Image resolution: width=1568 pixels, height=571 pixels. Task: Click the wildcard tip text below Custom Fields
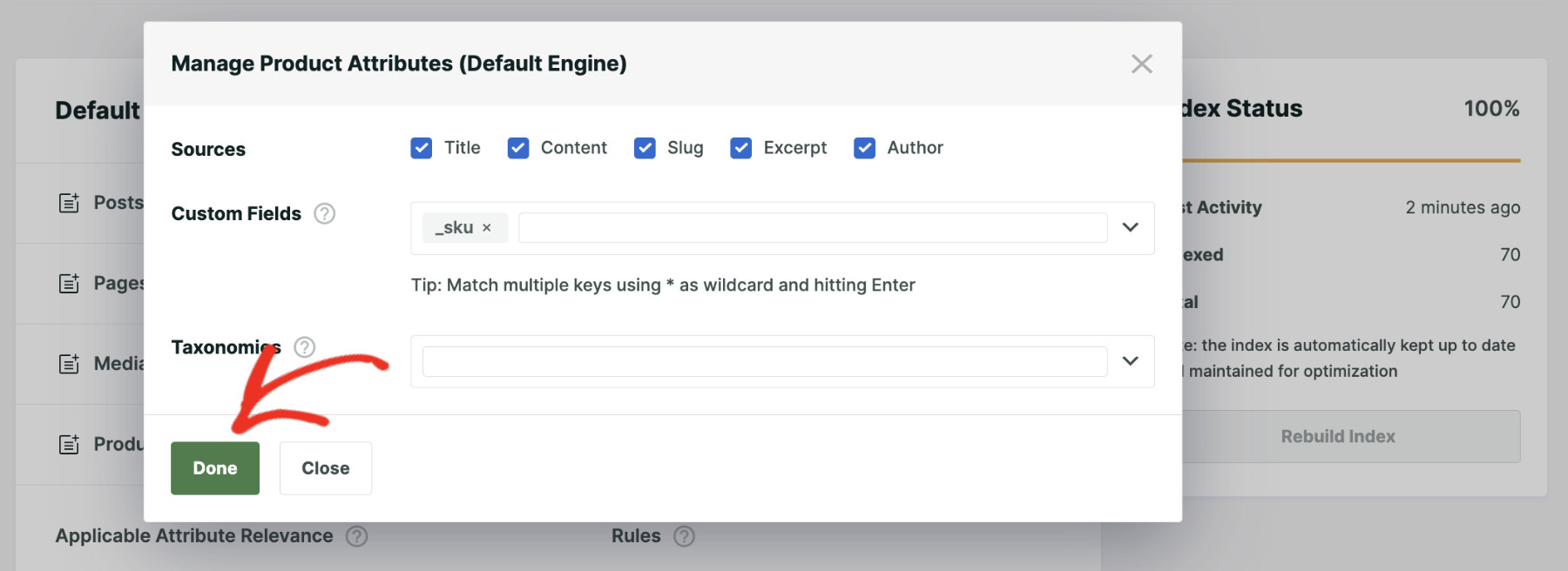[663, 285]
